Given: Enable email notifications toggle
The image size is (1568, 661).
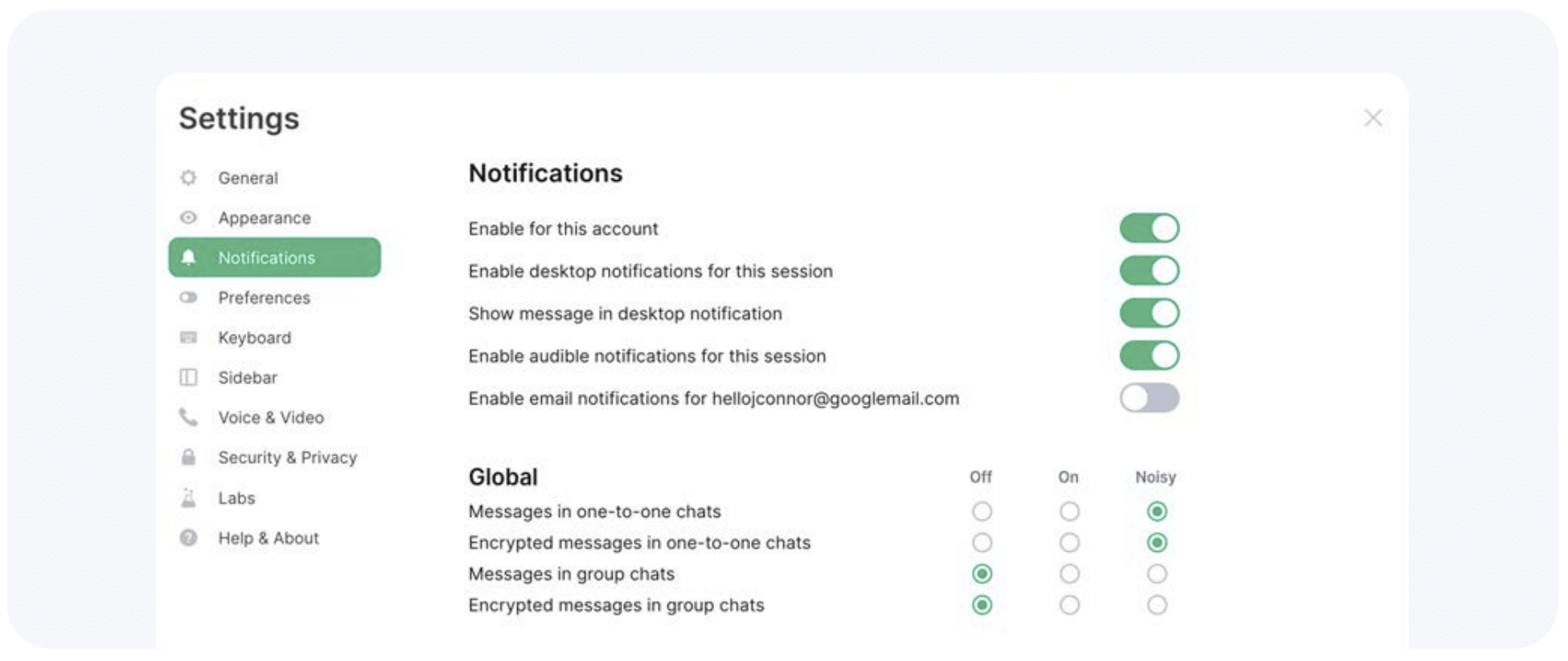Looking at the screenshot, I should point(1149,398).
